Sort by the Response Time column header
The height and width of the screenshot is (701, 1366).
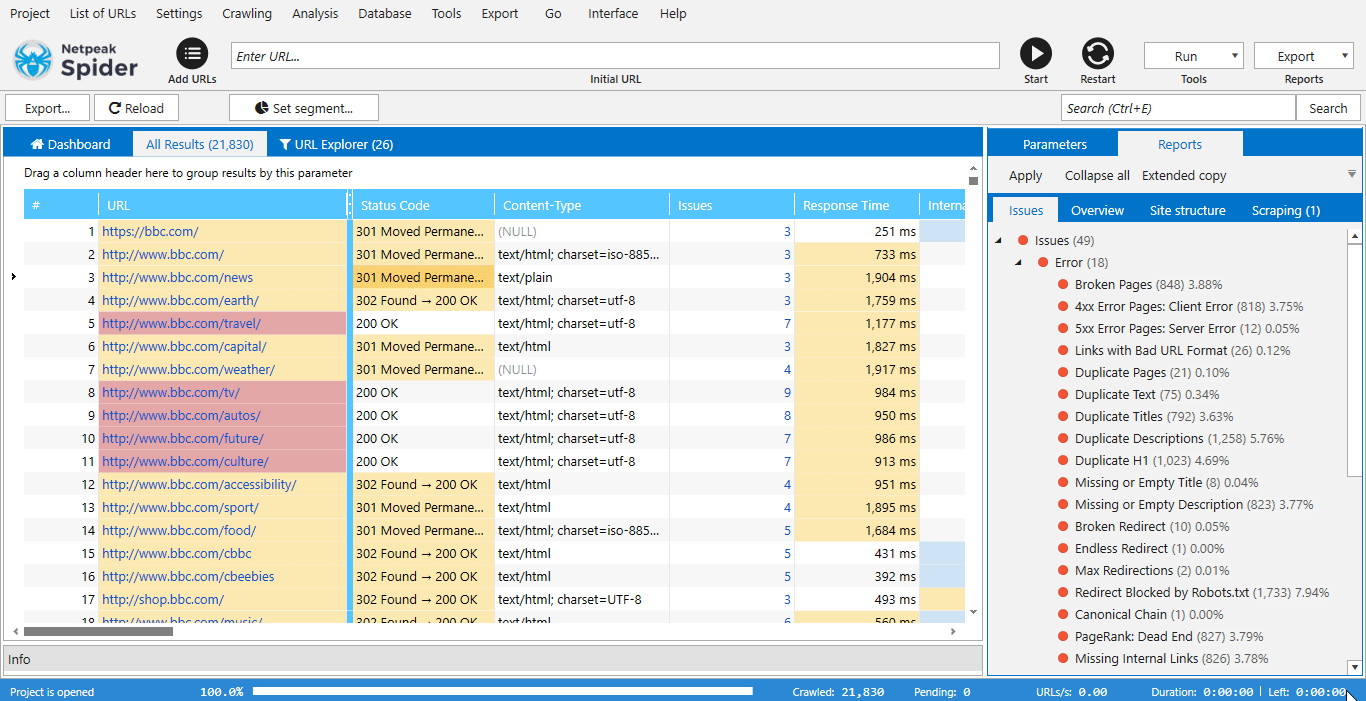(857, 205)
